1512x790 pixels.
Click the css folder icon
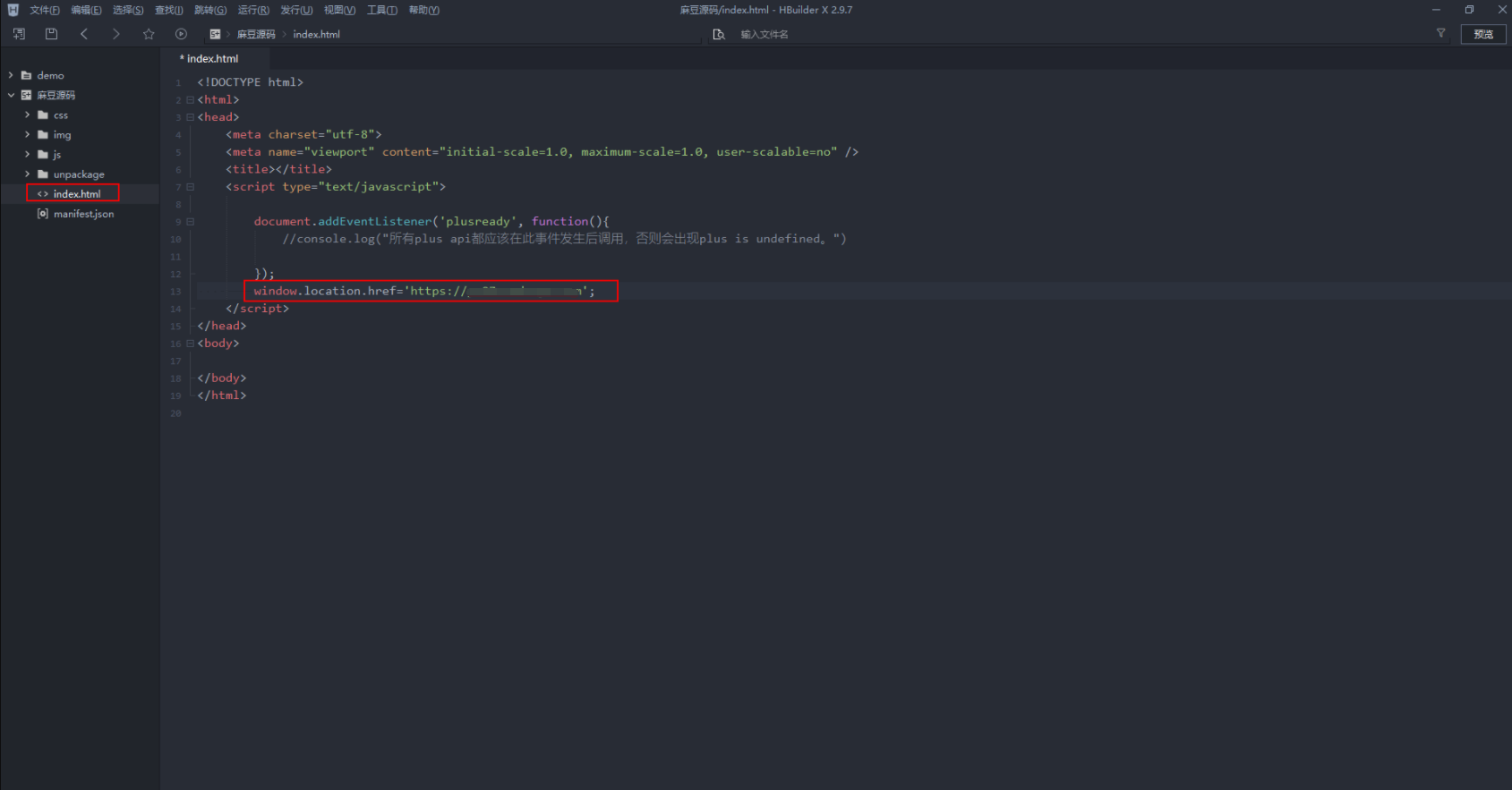pos(43,115)
